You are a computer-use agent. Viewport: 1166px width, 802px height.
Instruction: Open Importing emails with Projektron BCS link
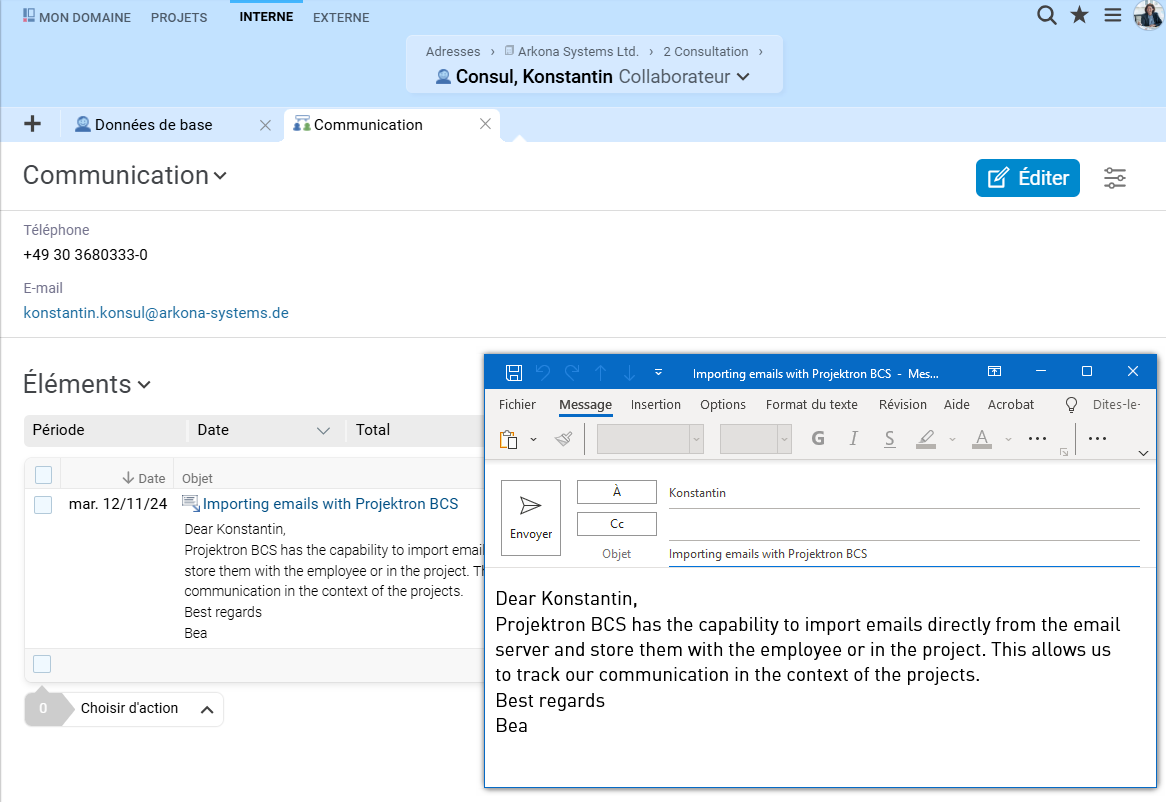(x=330, y=503)
